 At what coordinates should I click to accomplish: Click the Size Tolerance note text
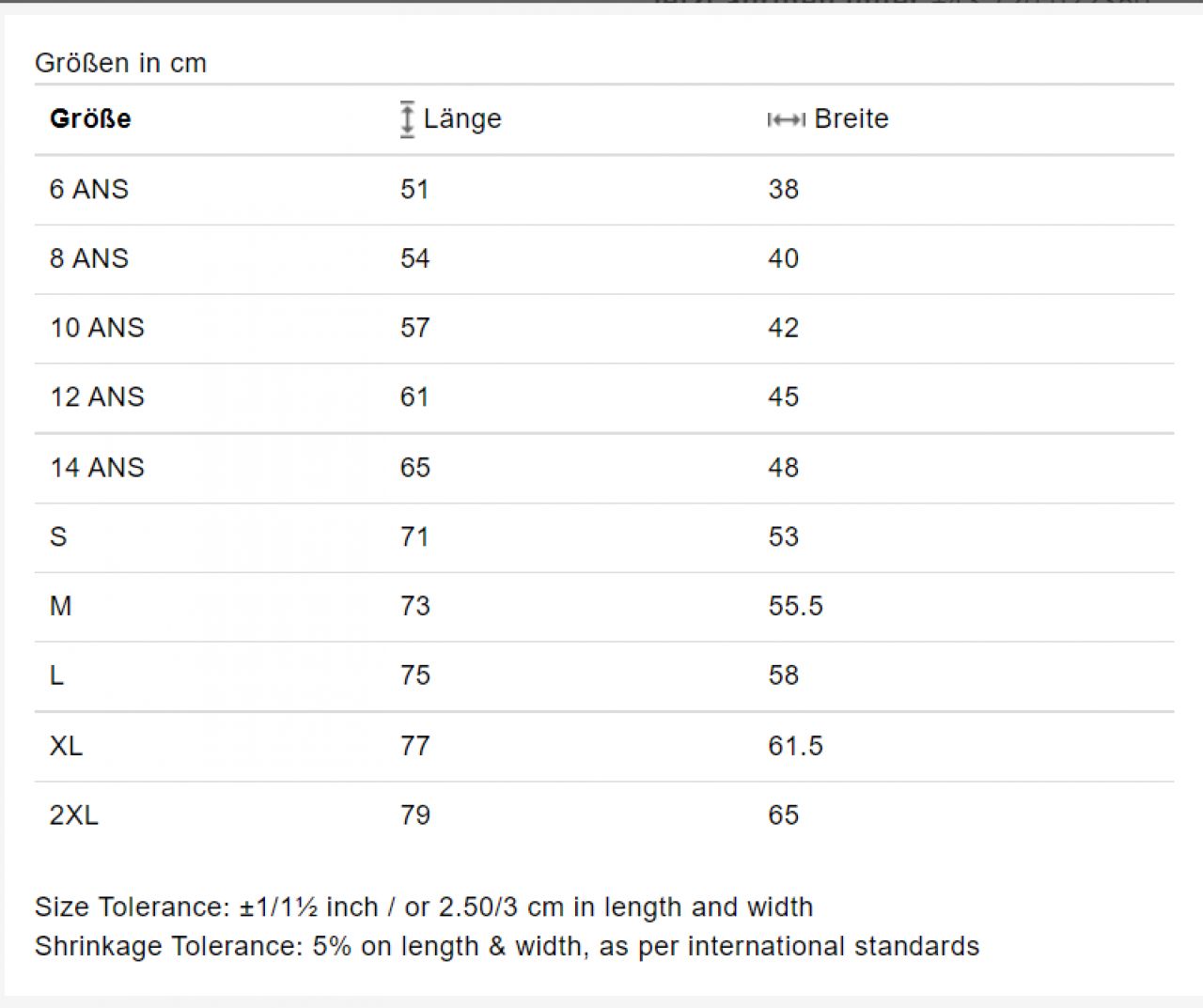(424, 907)
